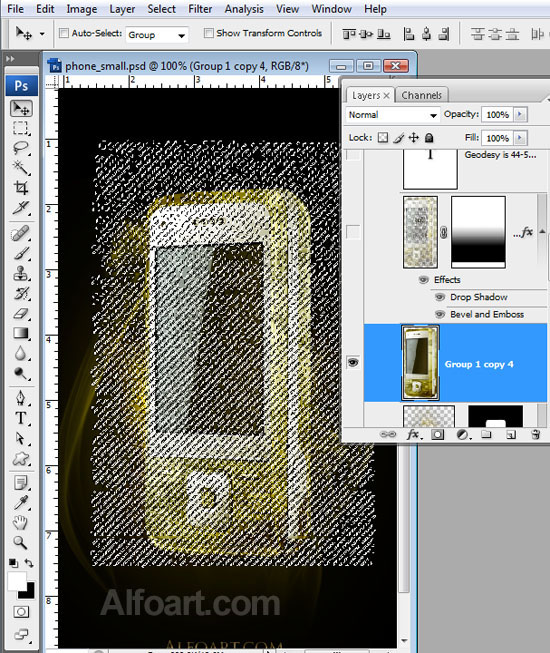Select the Dodge tool
Viewport: 550px width, 653px height.
coord(20,373)
